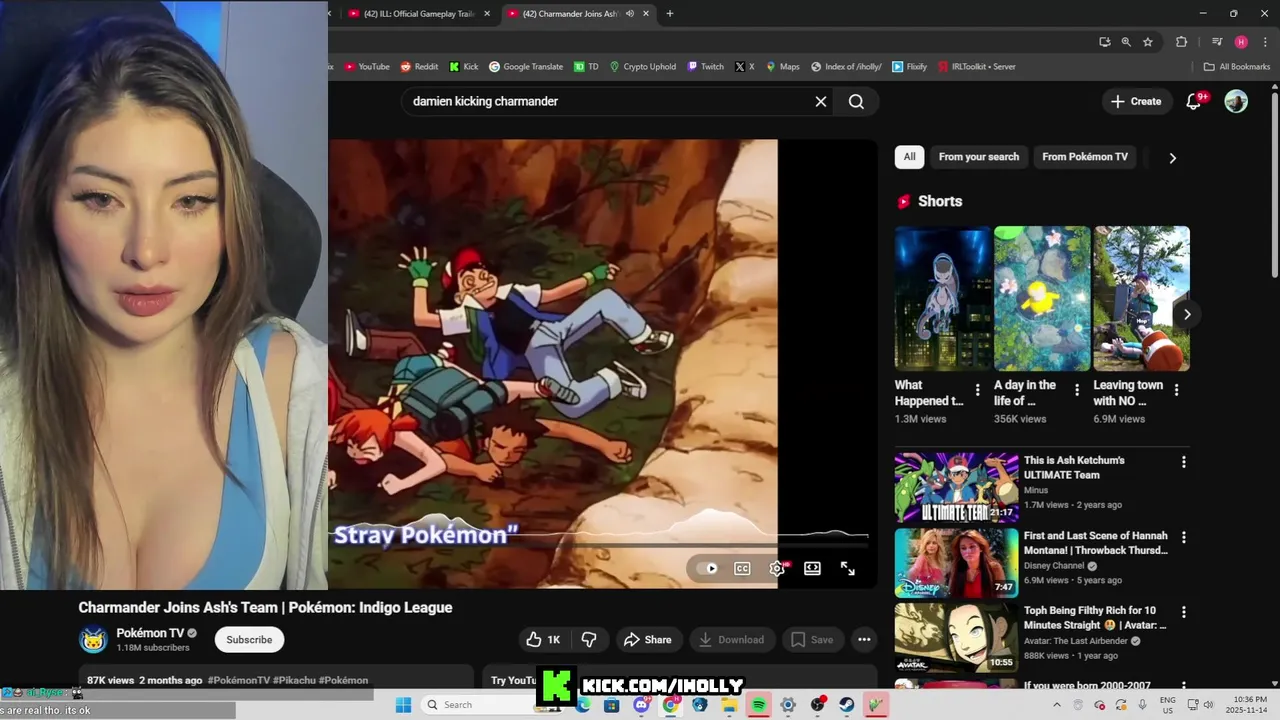1280x720 pixels.
Task: Open options for What Happened Short
Action: [x=978, y=390]
